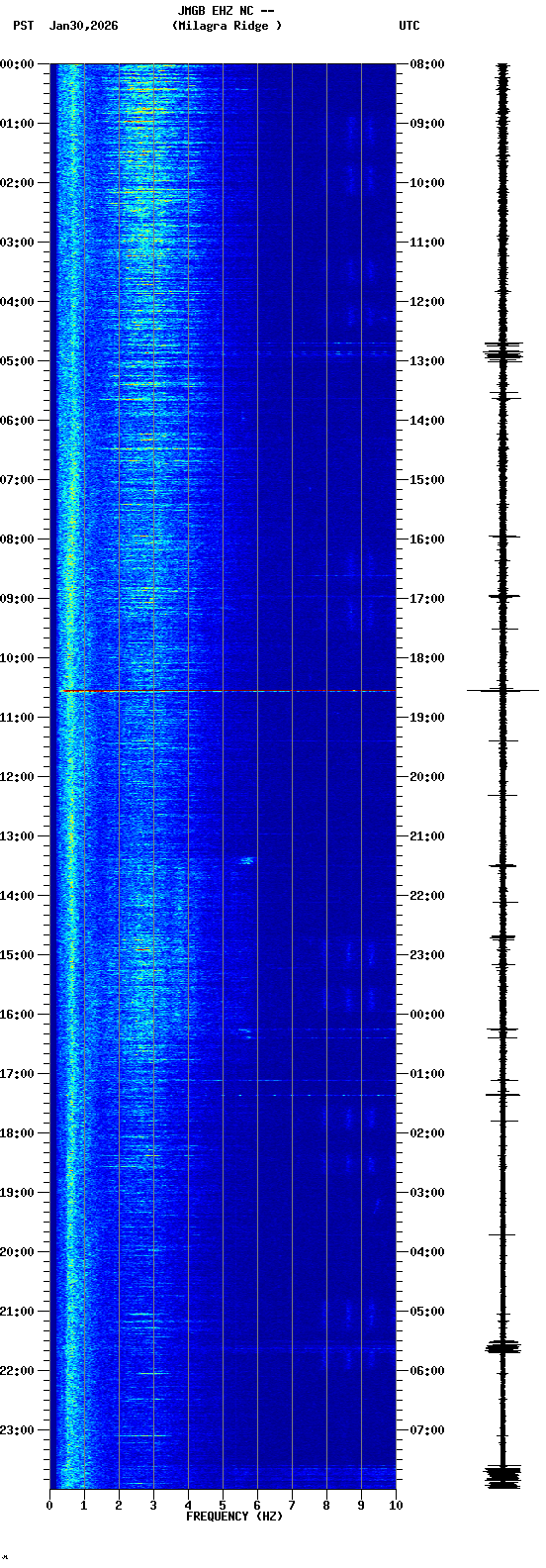Click the PST axis '12:00' label
546x1568 pixels.
point(17,777)
